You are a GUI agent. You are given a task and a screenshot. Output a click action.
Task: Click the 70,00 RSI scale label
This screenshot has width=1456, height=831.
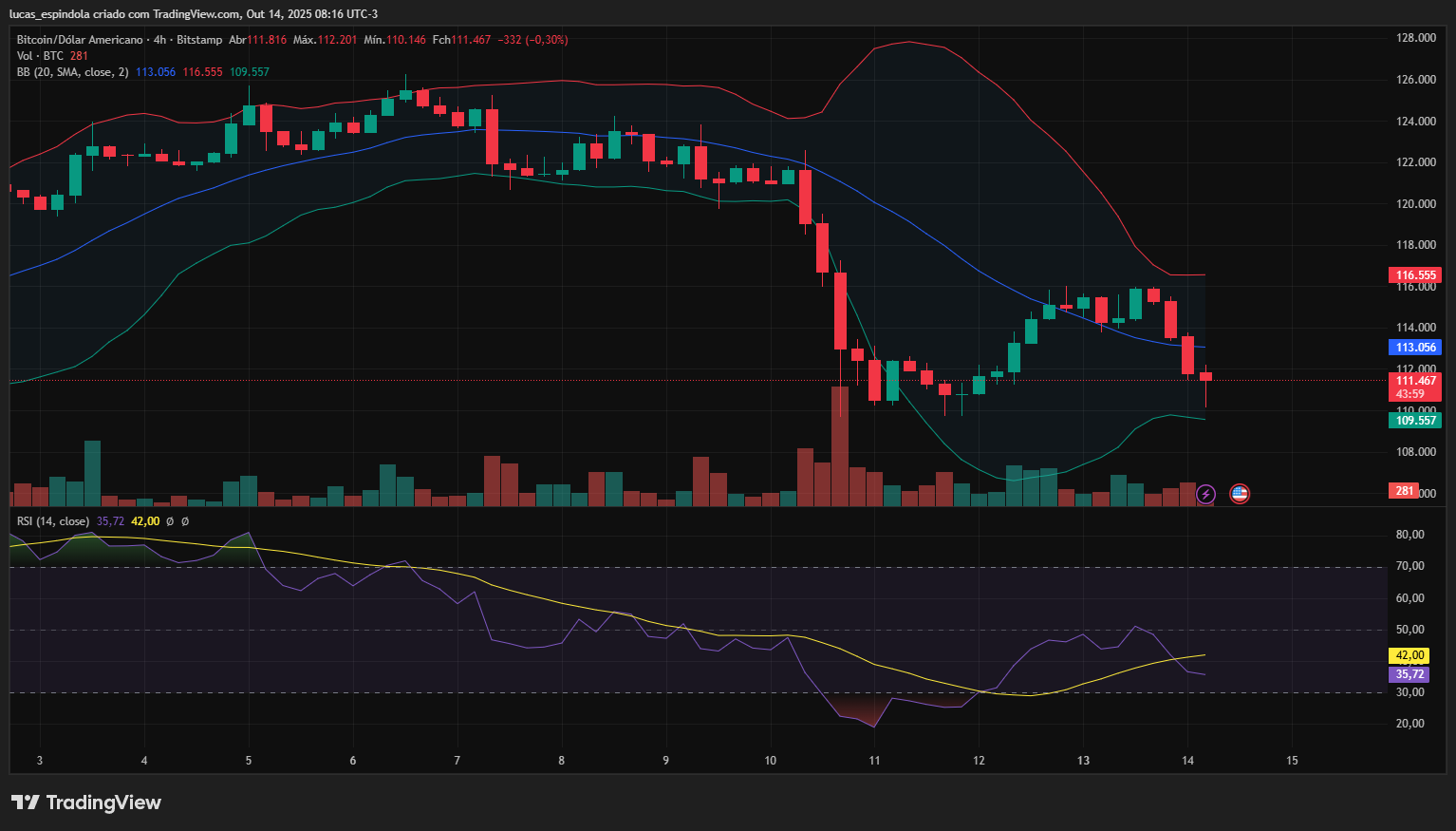(x=1410, y=566)
